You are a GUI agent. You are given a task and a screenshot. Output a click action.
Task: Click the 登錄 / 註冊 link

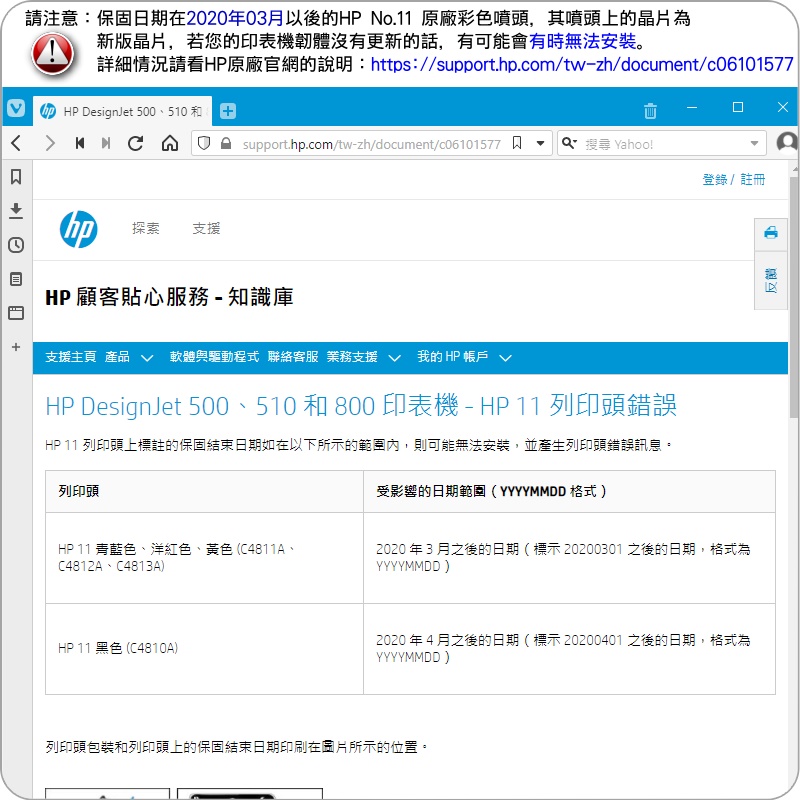(x=733, y=180)
